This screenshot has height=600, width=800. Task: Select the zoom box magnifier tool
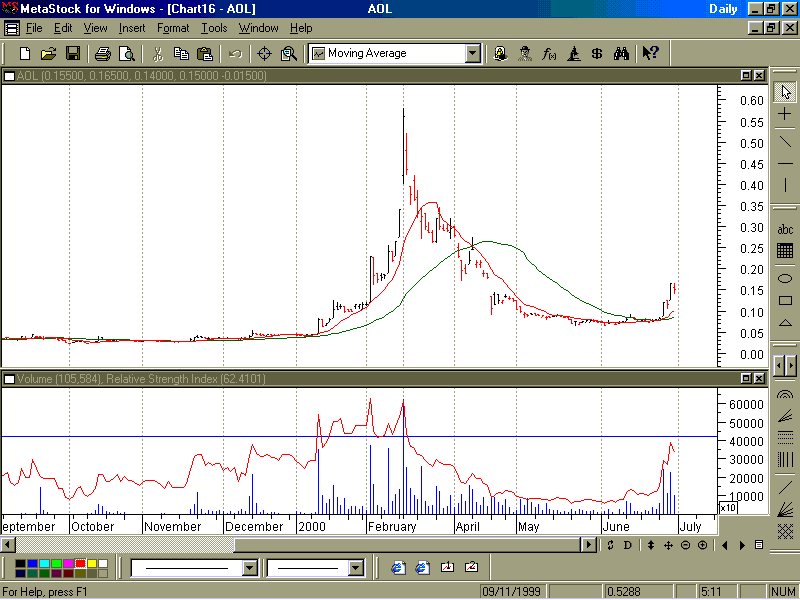pyautogui.click(x=289, y=54)
